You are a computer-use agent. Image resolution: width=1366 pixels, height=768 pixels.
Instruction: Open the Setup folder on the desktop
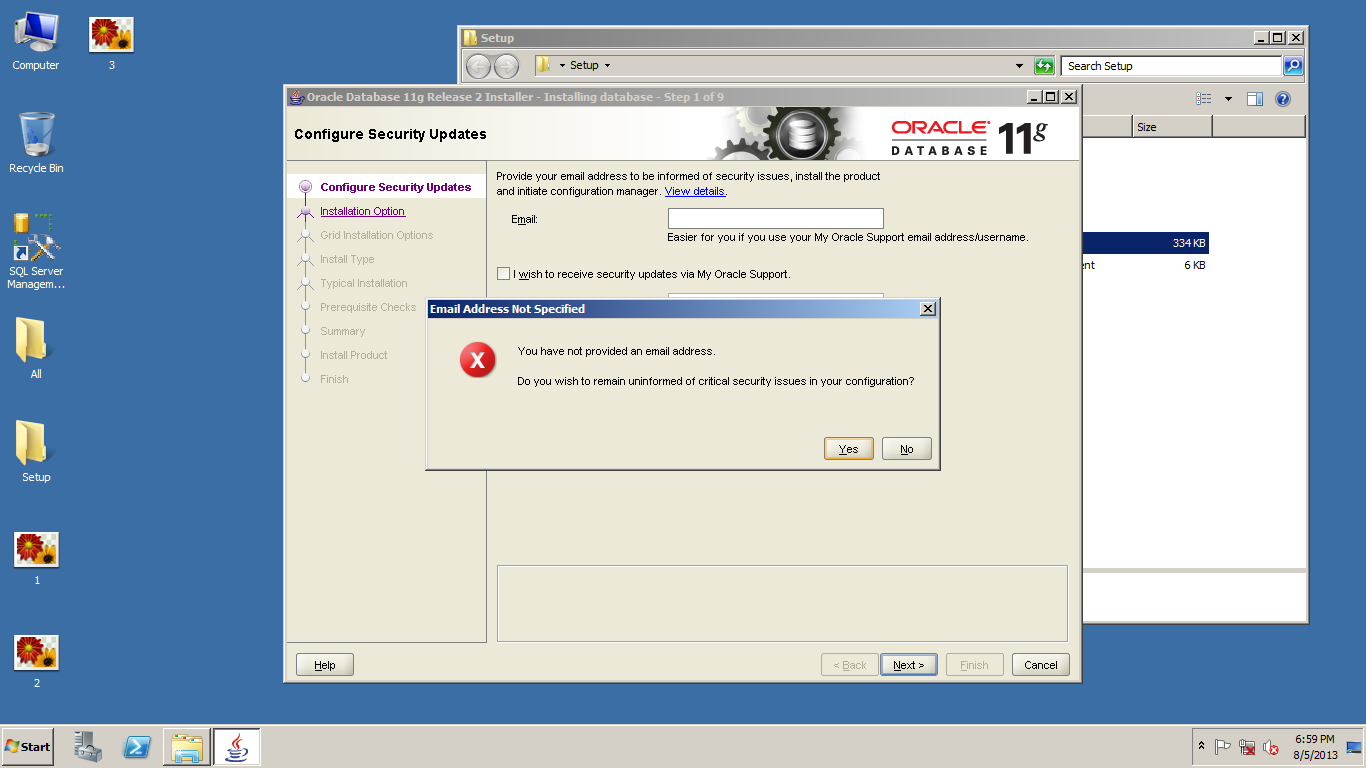pos(36,448)
